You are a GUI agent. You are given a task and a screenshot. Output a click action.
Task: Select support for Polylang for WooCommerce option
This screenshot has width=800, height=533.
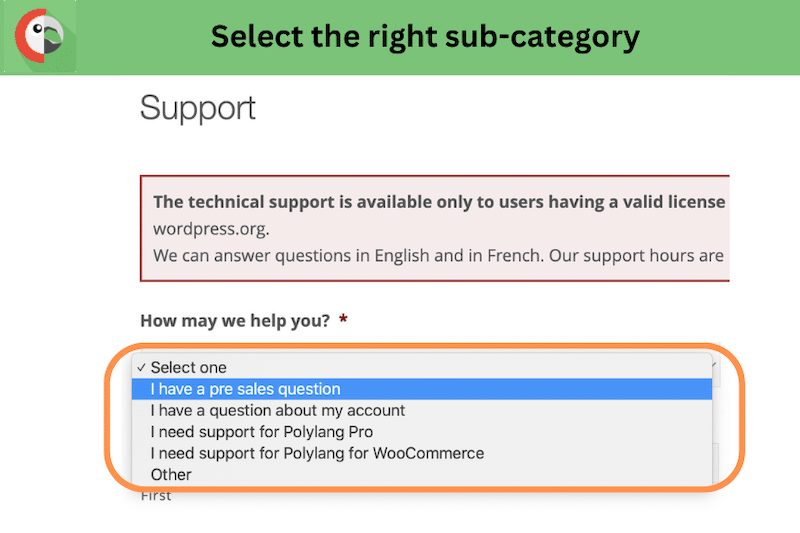pyautogui.click(x=421, y=453)
